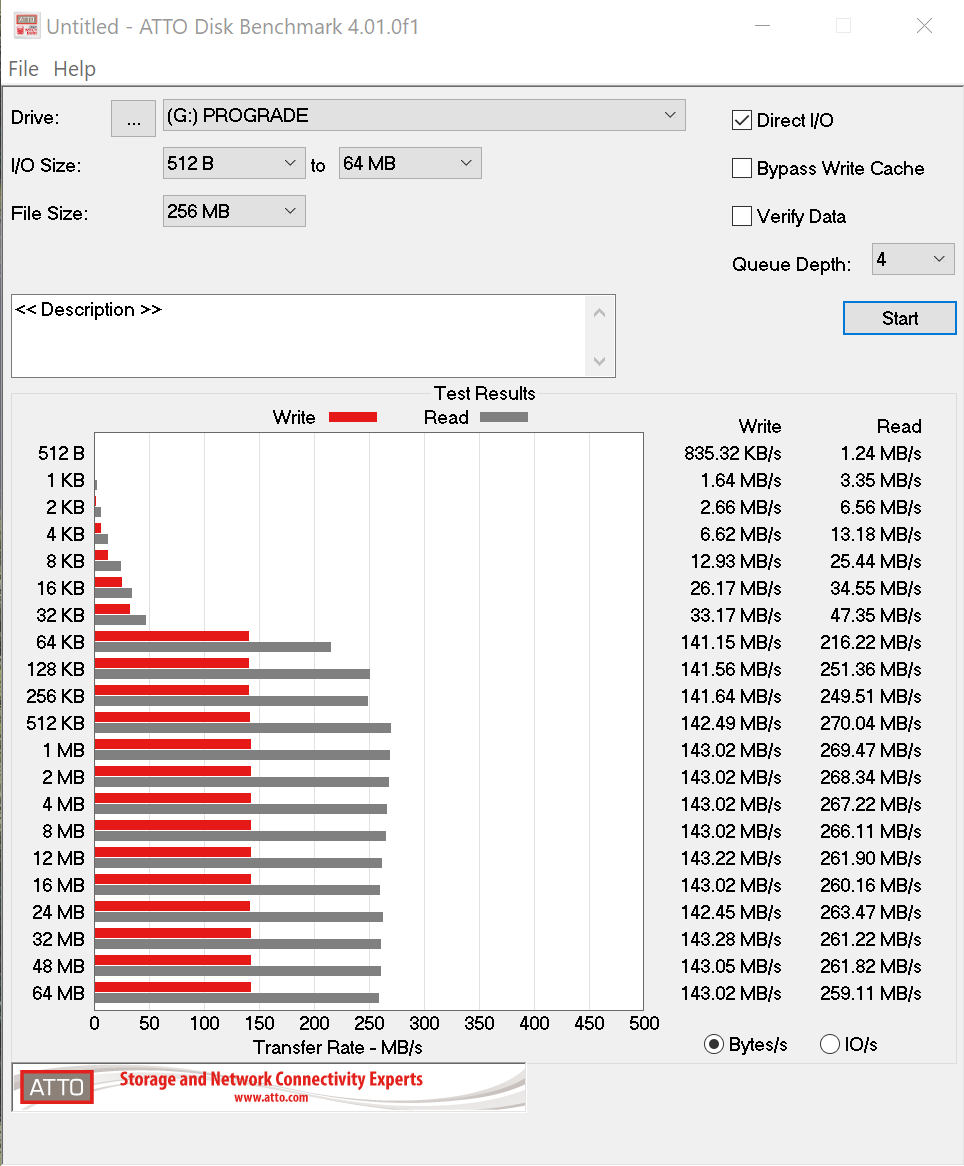Expand the 64 MB maximum I/O size dropdown

410,163
